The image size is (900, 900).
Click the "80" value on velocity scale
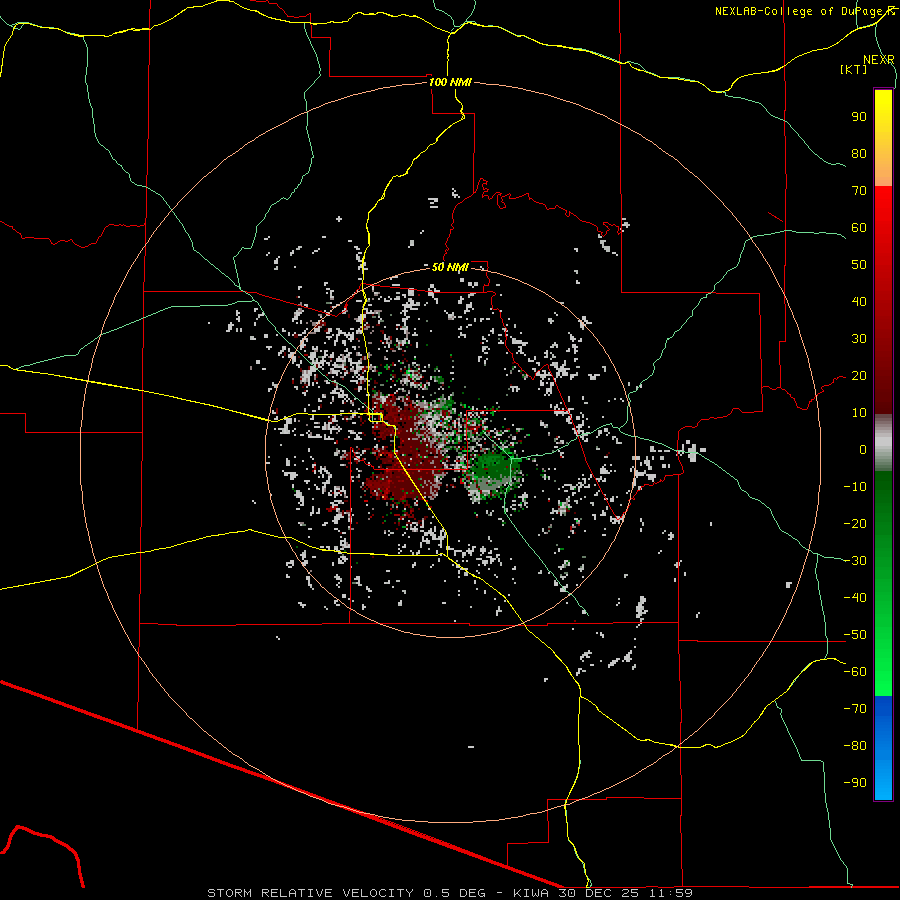coord(859,154)
